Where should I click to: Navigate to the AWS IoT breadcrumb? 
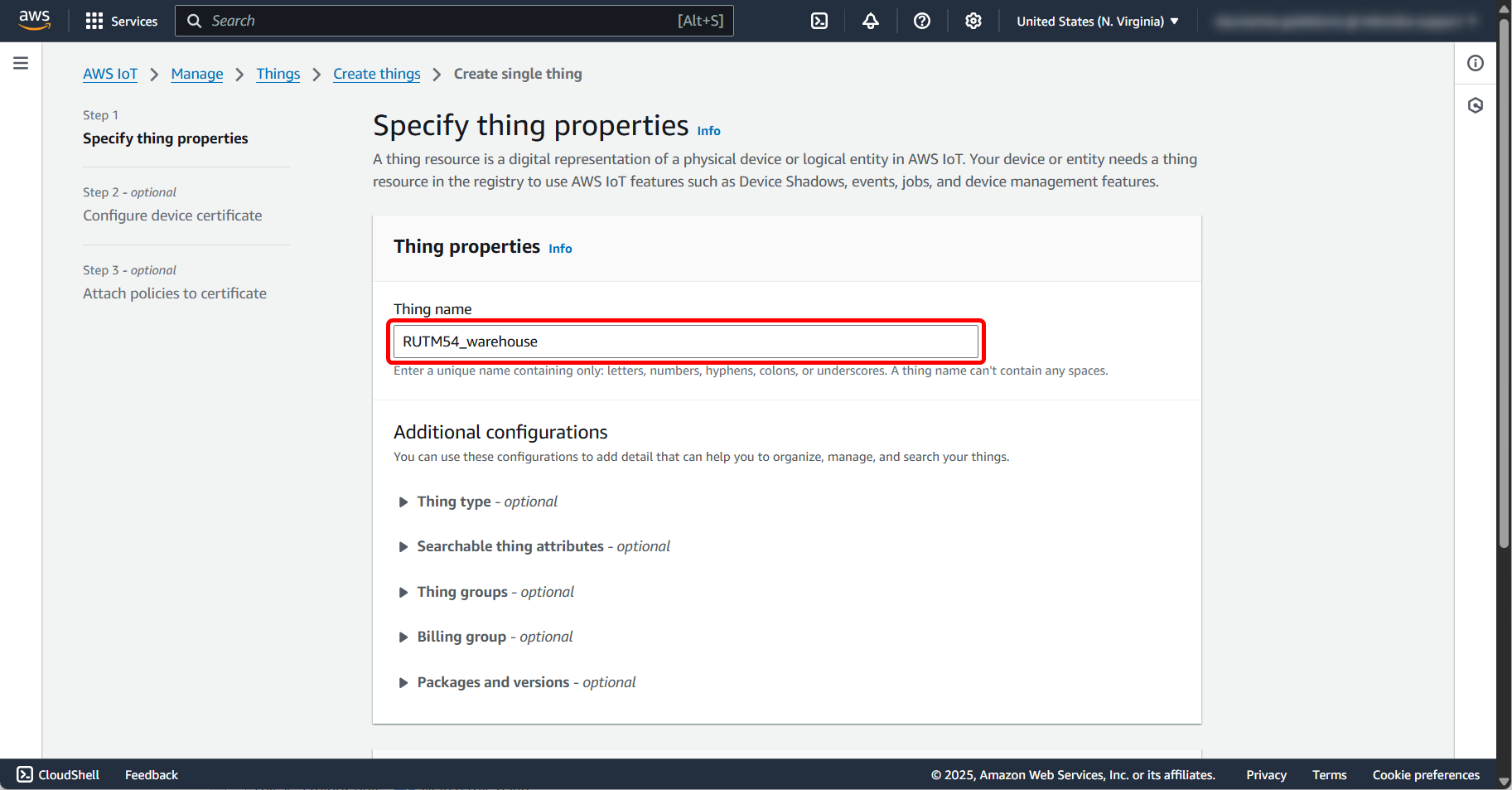[x=110, y=74]
